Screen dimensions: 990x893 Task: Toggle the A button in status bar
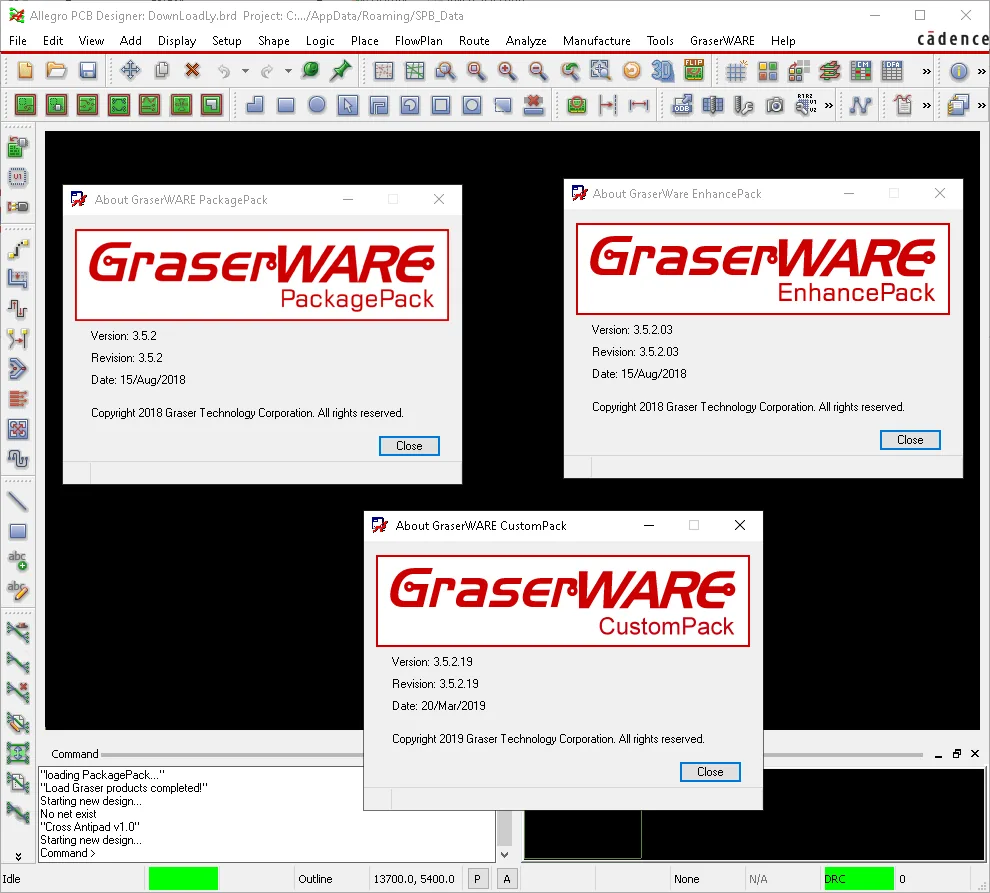(x=506, y=878)
